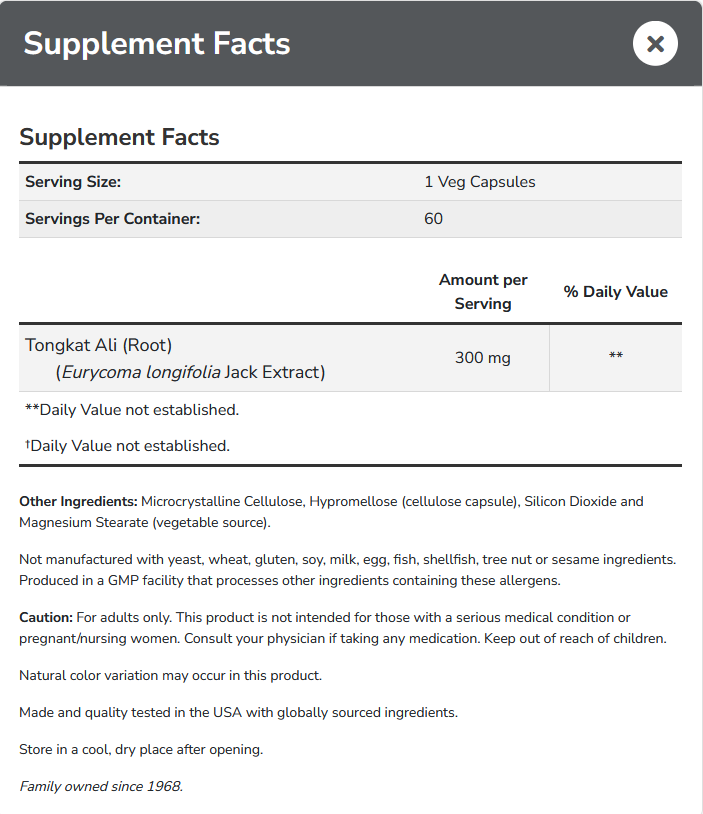The width and height of the screenshot is (703, 814).
Task: Click the servings count '60'
Action: [x=433, y=218]
